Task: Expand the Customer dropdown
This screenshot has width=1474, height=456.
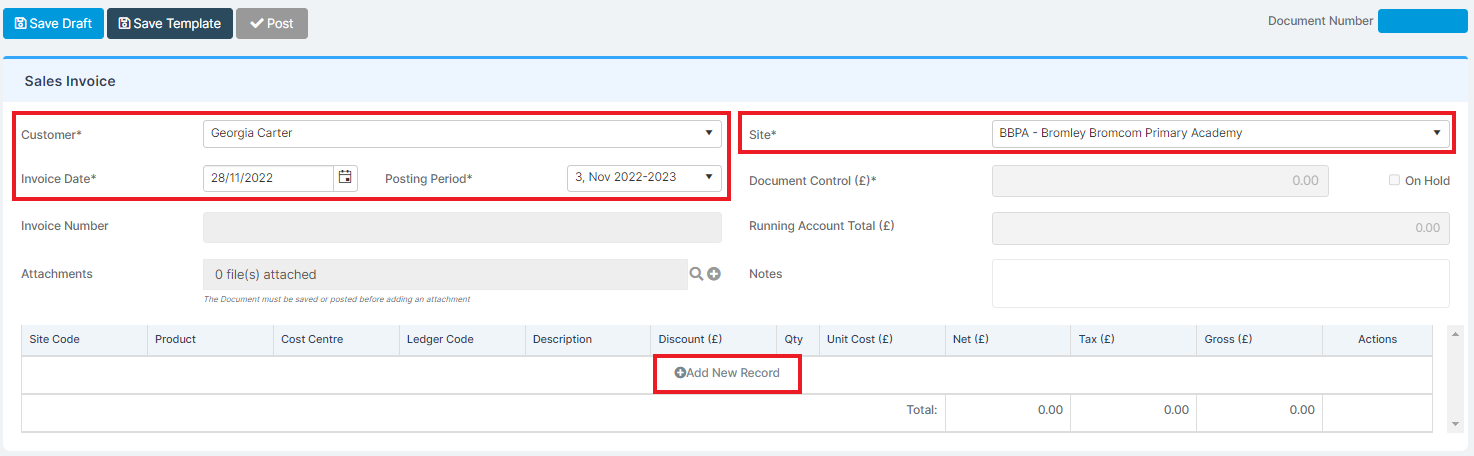Action: tap(462, 133)
